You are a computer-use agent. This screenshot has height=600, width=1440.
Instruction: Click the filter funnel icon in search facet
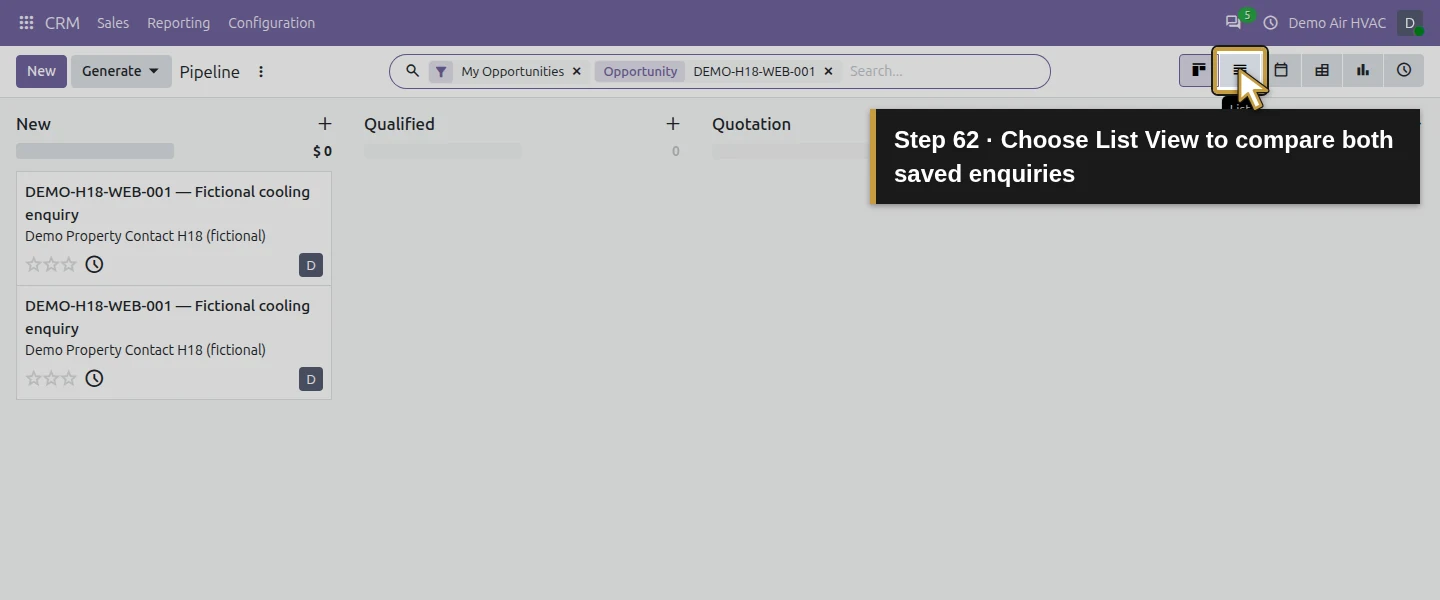(441, 71)
